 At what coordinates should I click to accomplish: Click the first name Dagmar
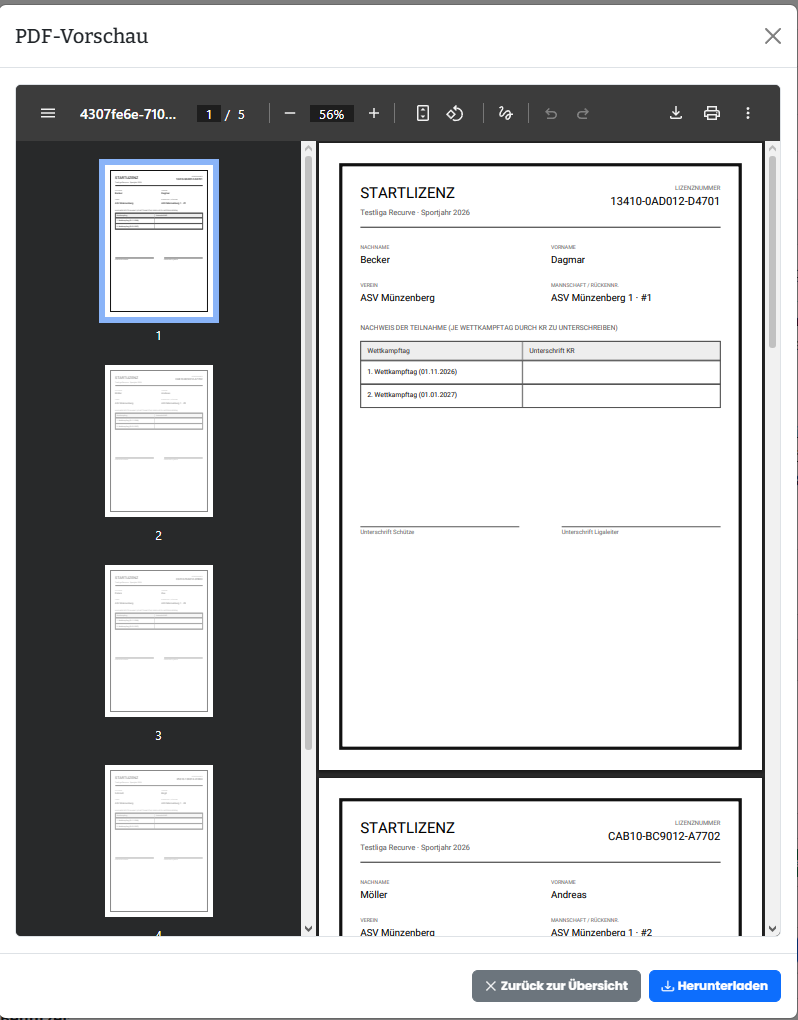point(568,260)
